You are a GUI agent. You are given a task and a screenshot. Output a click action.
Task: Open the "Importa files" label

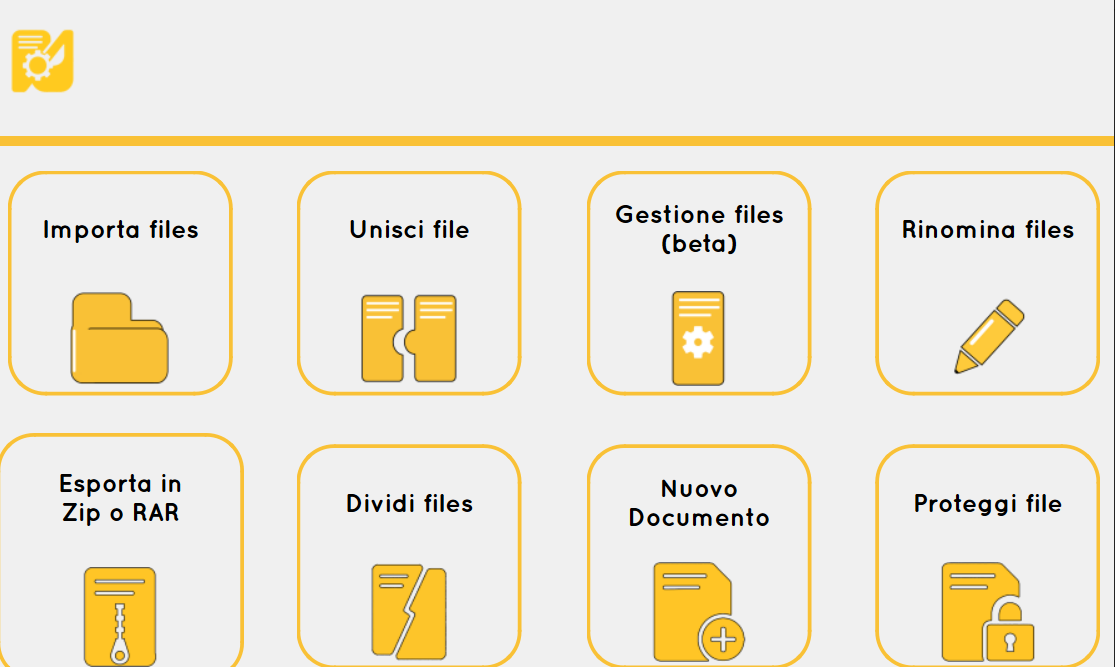pyautogui.click(x=120, y=230)
